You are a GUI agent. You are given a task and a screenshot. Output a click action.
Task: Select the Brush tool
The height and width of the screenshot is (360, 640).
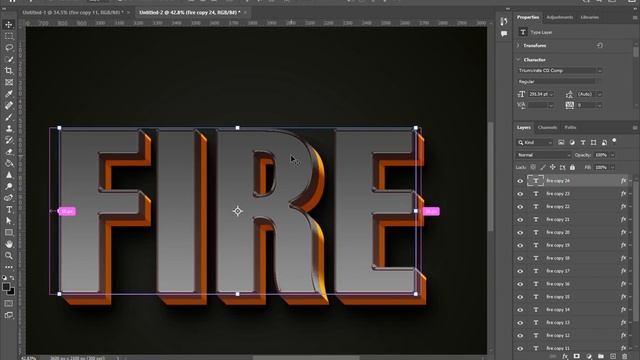[9, 117]
